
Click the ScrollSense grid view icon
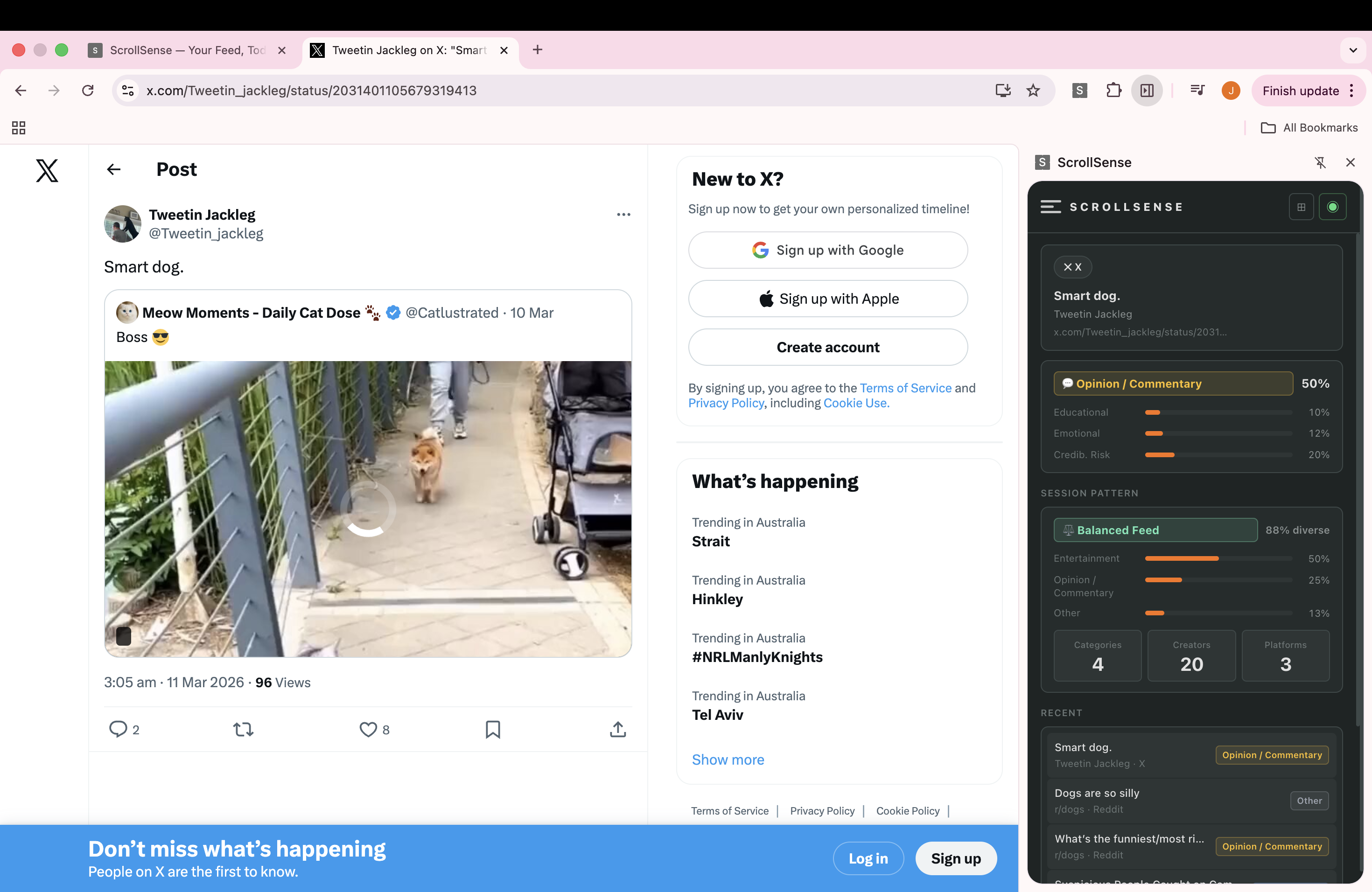coord(1301,207)
